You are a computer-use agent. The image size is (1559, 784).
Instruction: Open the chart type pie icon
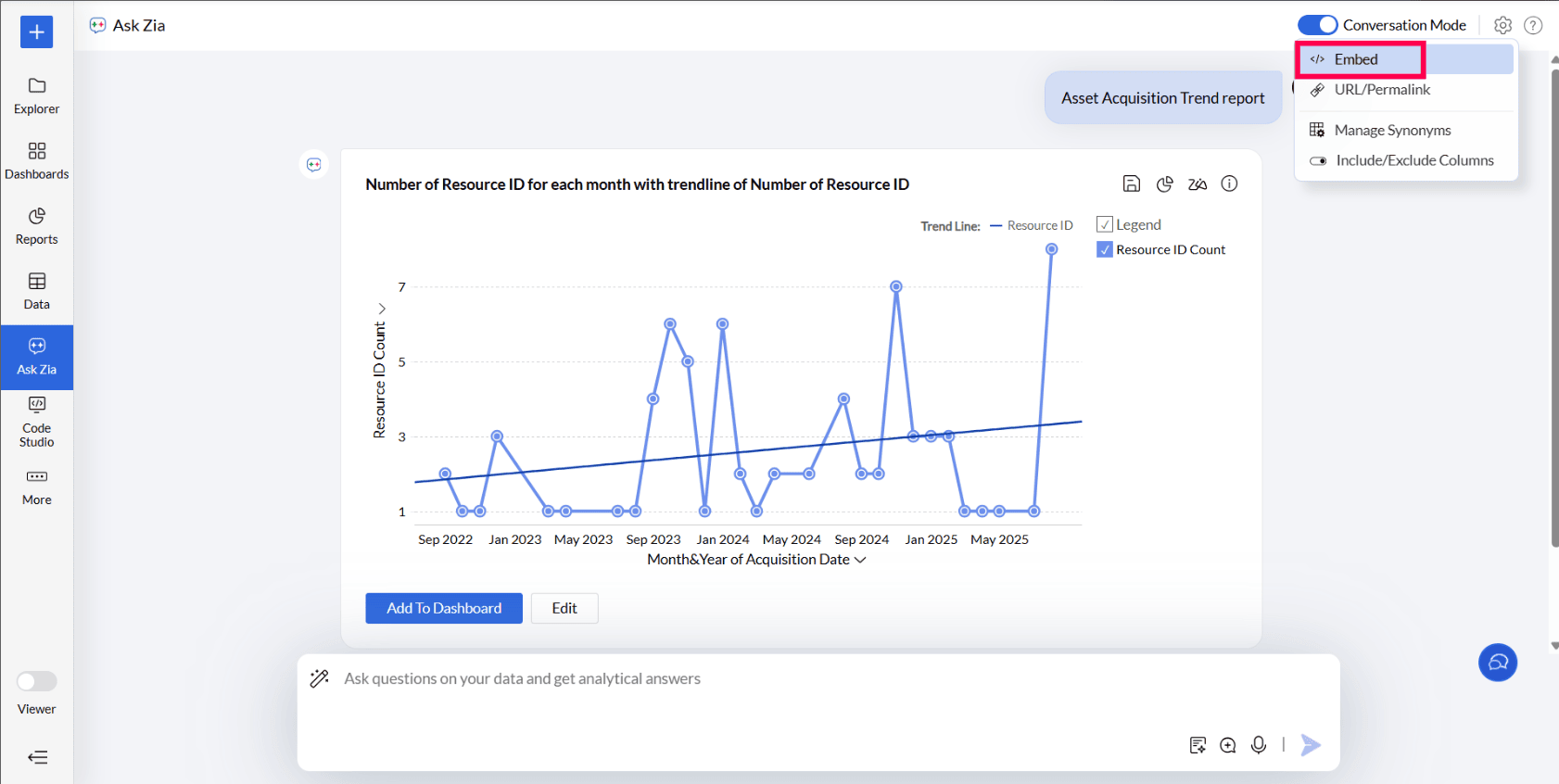(x=1164, y=183)
